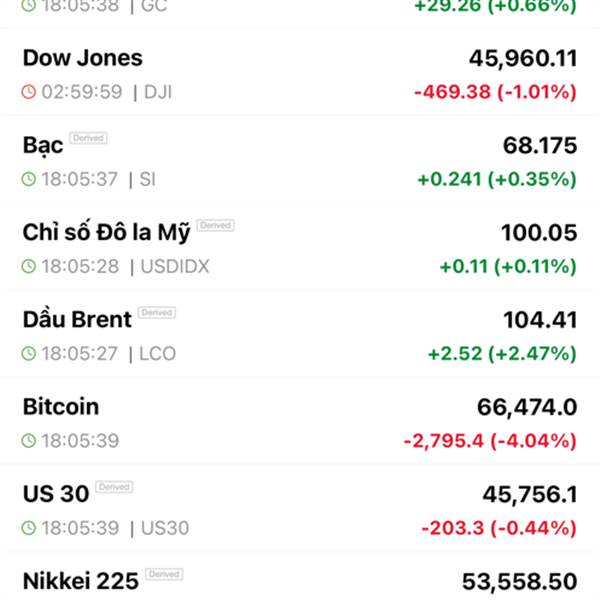Viewport: 600px width, 600px height.
Task: Click the Dow Jones price 45,960.11
Action: pos(523,58)
